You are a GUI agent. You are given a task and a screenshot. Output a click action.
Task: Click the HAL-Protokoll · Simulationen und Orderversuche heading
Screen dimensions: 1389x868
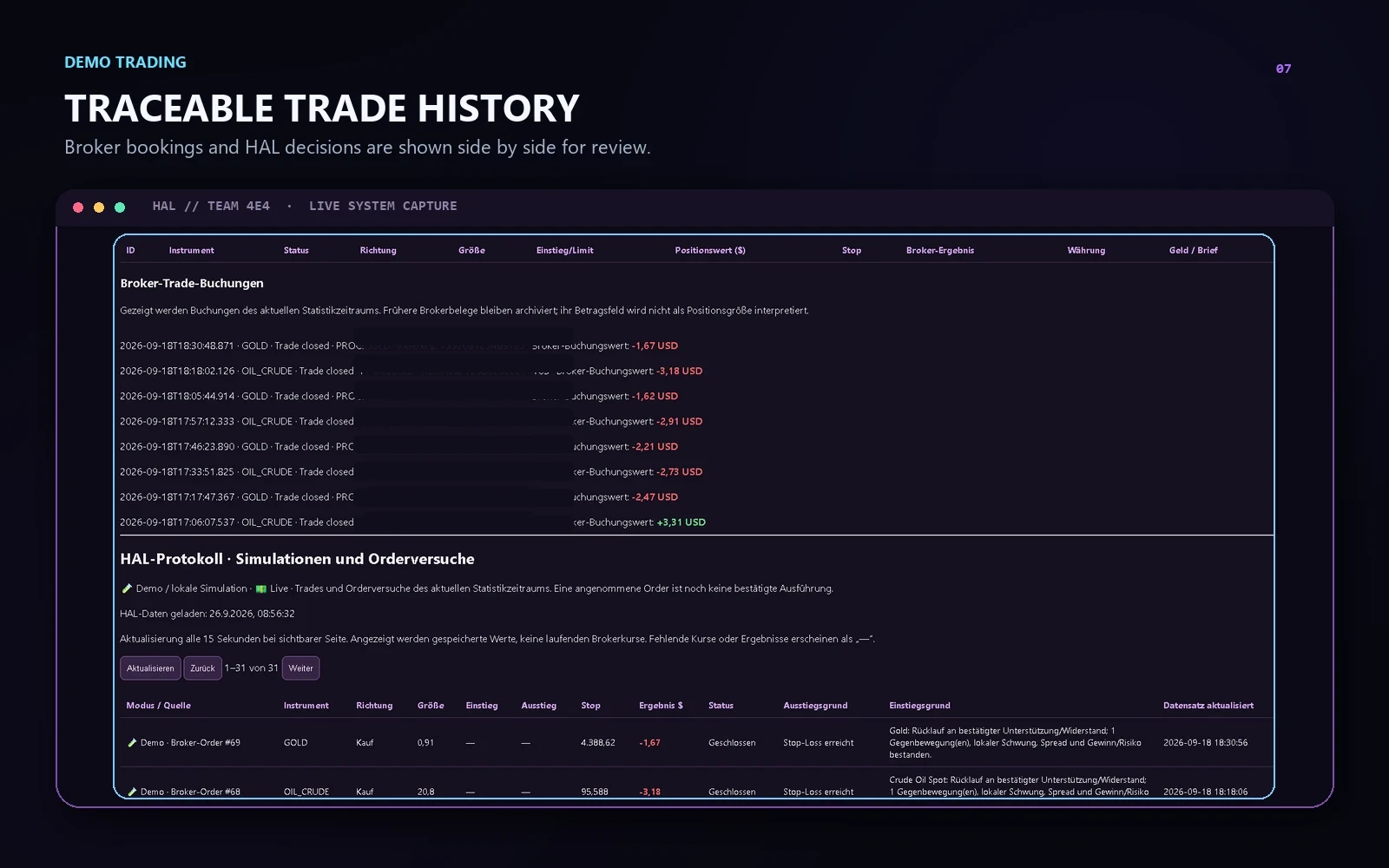tap(297, 559)
